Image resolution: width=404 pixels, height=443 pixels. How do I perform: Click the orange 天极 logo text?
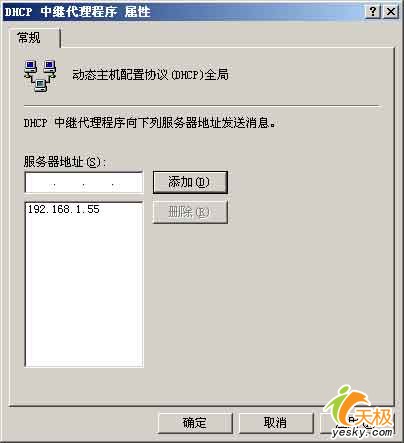point(373,417)
